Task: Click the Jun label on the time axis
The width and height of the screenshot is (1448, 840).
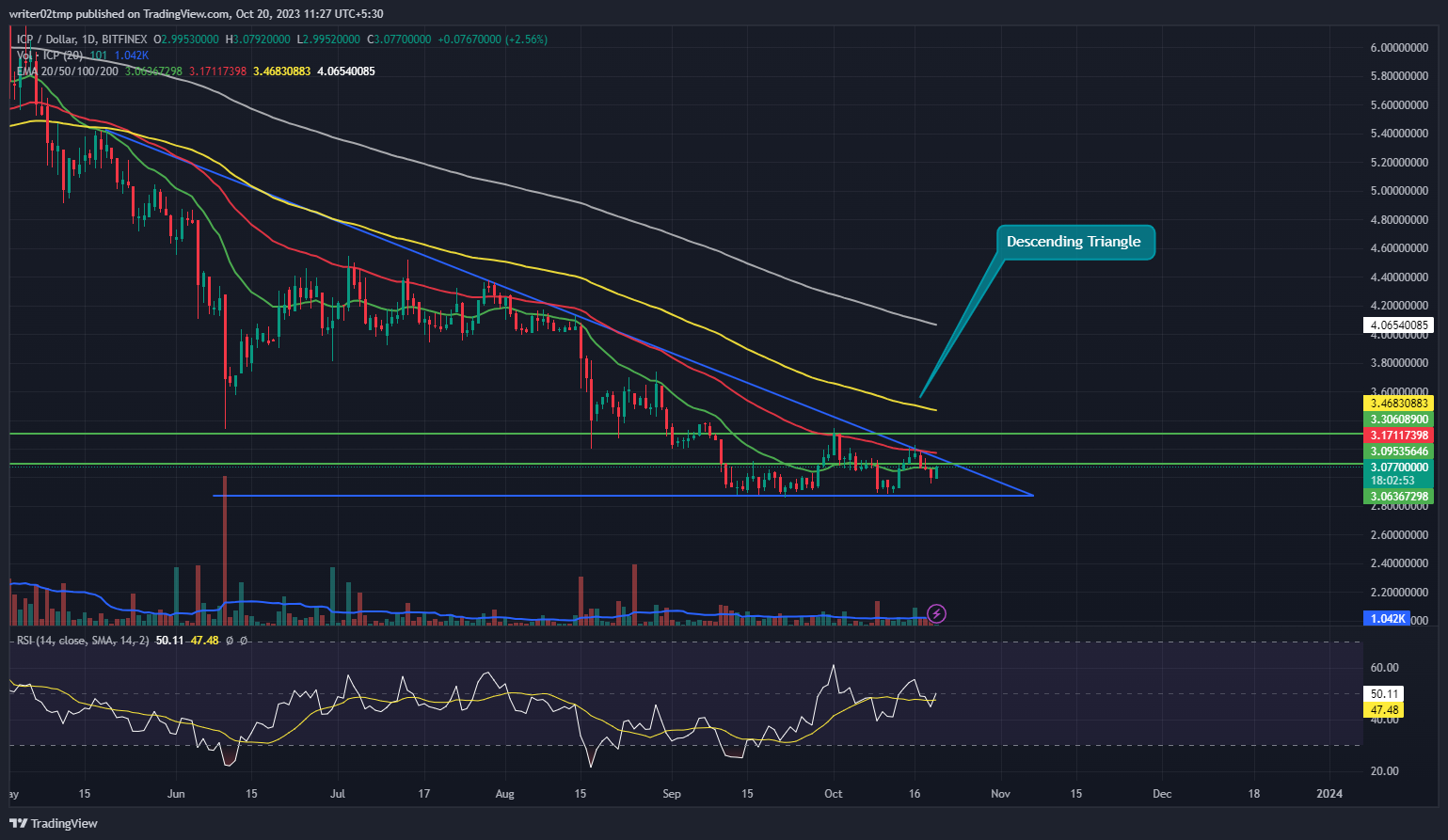Action: tap(176, 794)
